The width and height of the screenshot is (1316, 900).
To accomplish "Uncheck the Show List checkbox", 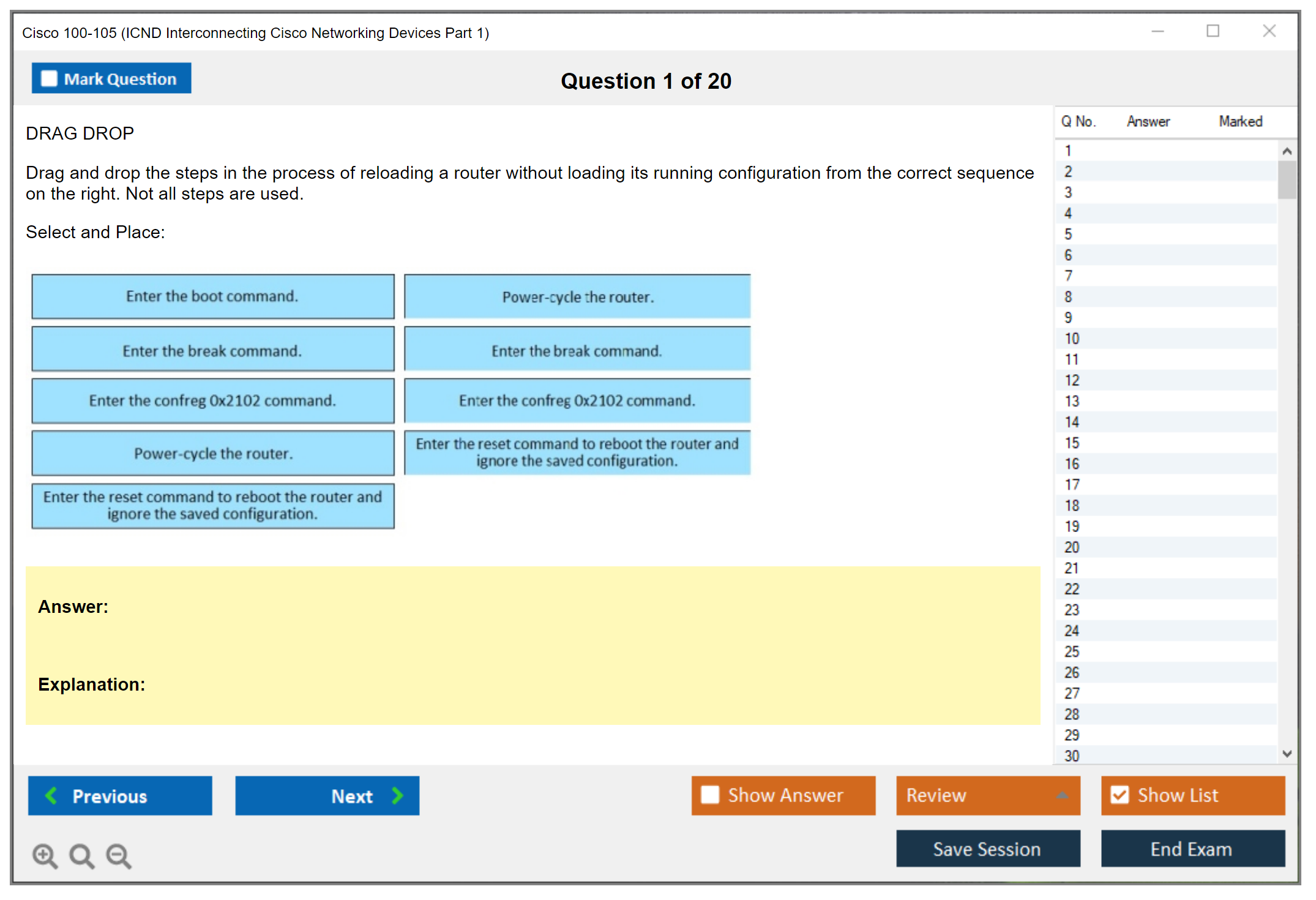I will 1120,795.
